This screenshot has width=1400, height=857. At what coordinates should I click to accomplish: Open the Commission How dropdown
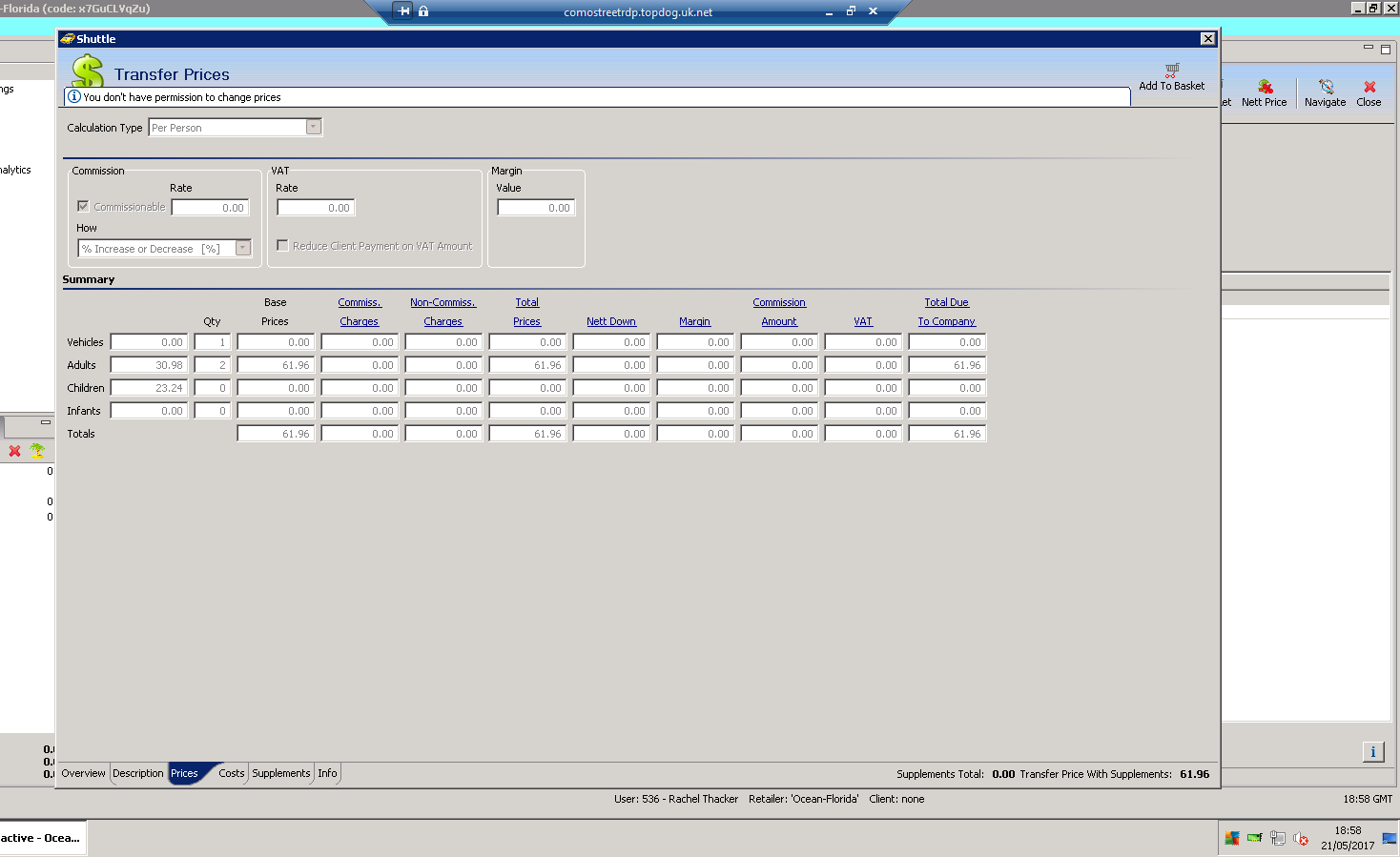point(243,249)
